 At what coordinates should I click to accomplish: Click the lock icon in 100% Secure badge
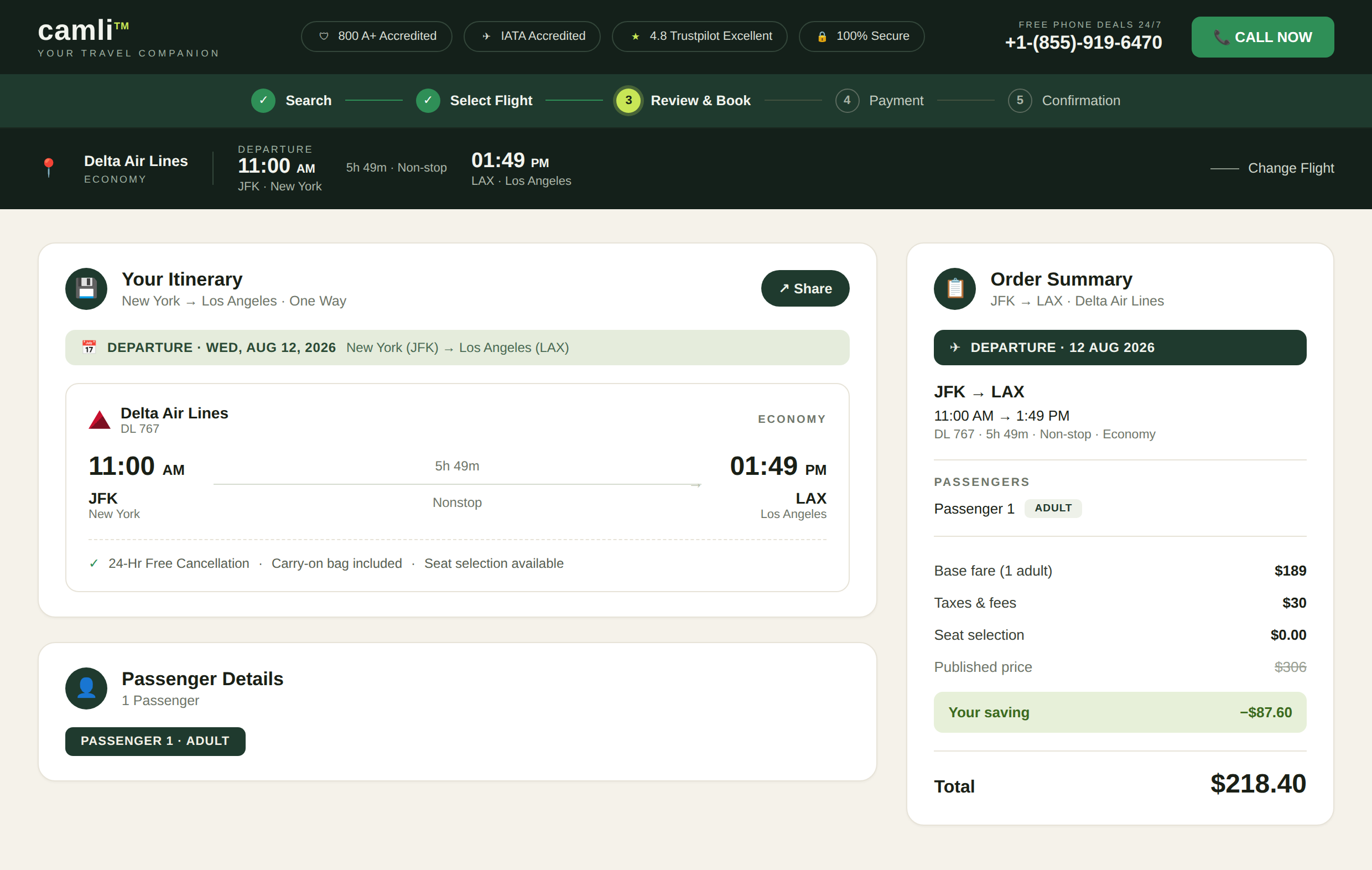[x=822, y=37]
